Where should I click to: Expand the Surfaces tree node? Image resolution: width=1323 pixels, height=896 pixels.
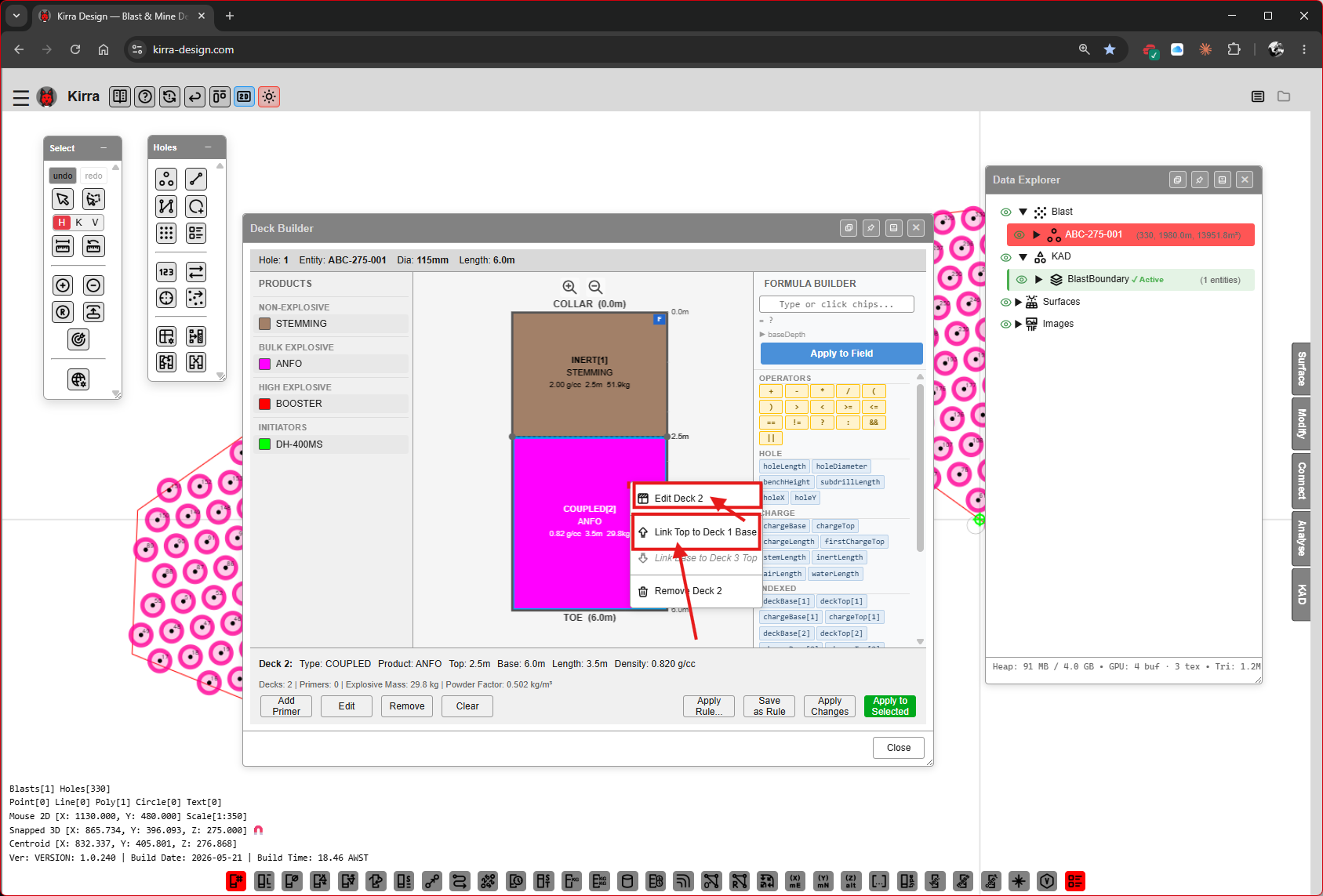(1018, 302)
